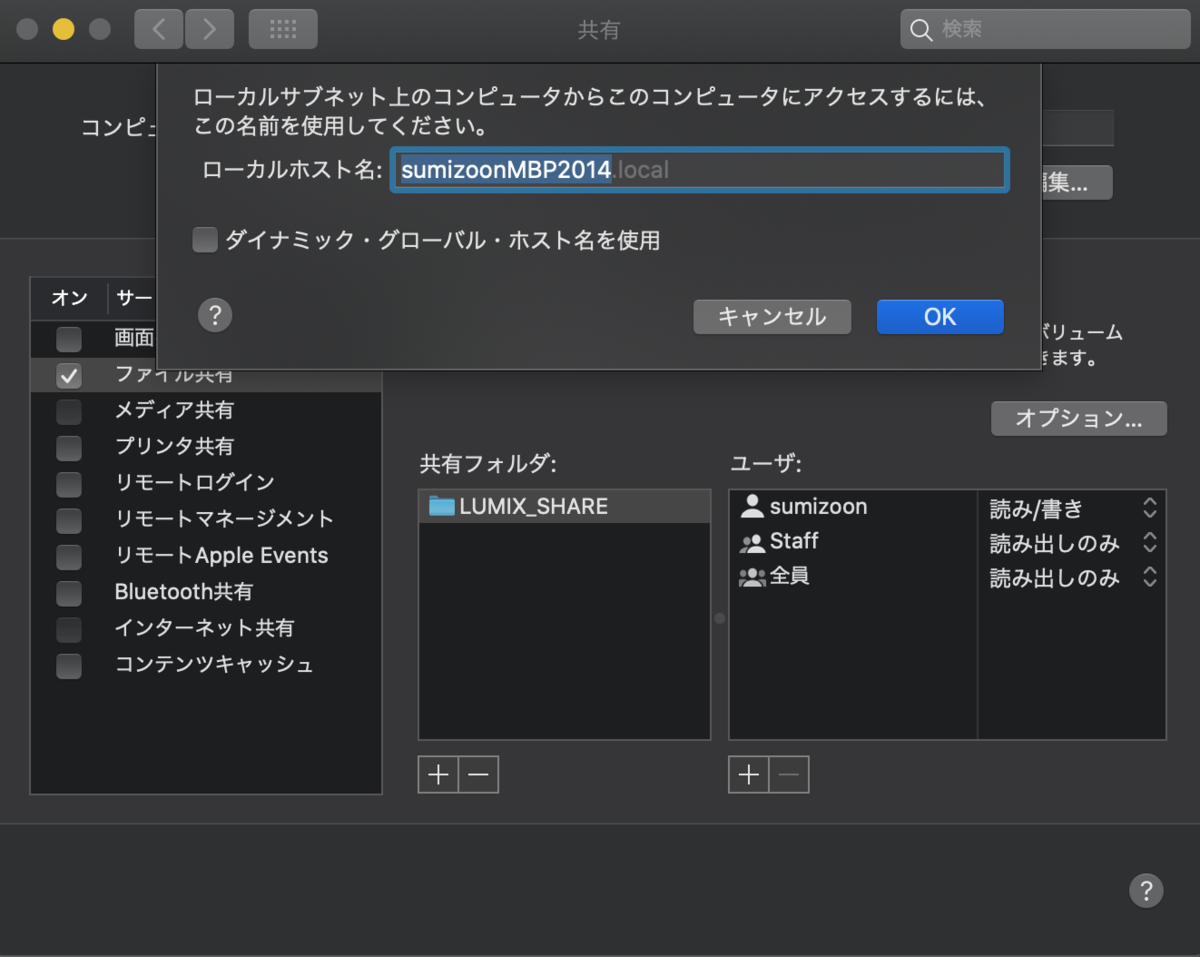Disable ファイル共有 service checkbox
This screenshot has width=1200, height=957.
point(68,375)
